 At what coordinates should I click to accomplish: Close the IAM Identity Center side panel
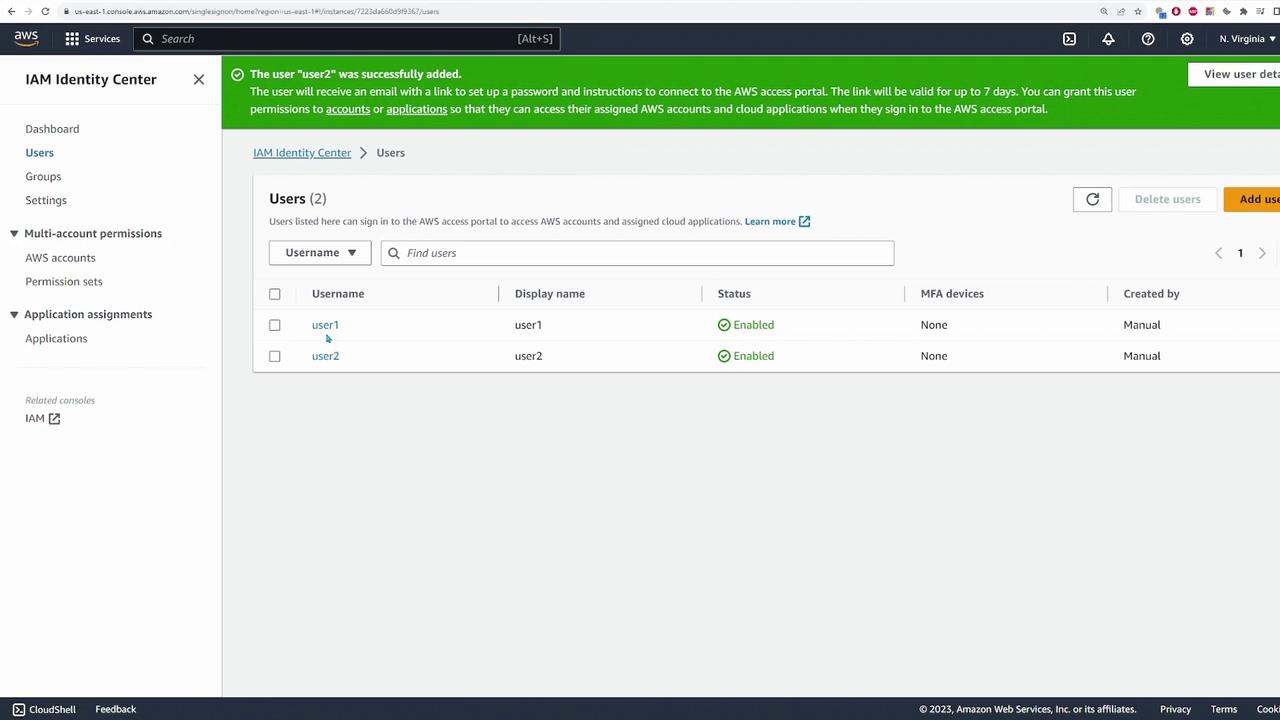pos(199,79)
